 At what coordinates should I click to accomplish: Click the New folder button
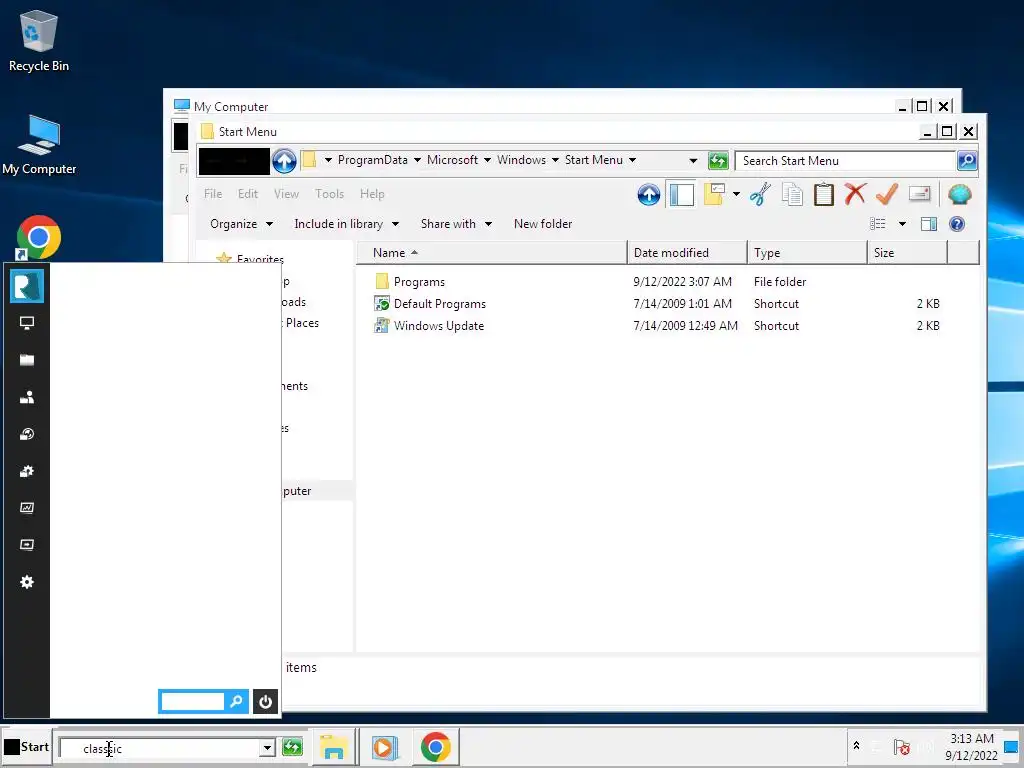coord(543,224)
